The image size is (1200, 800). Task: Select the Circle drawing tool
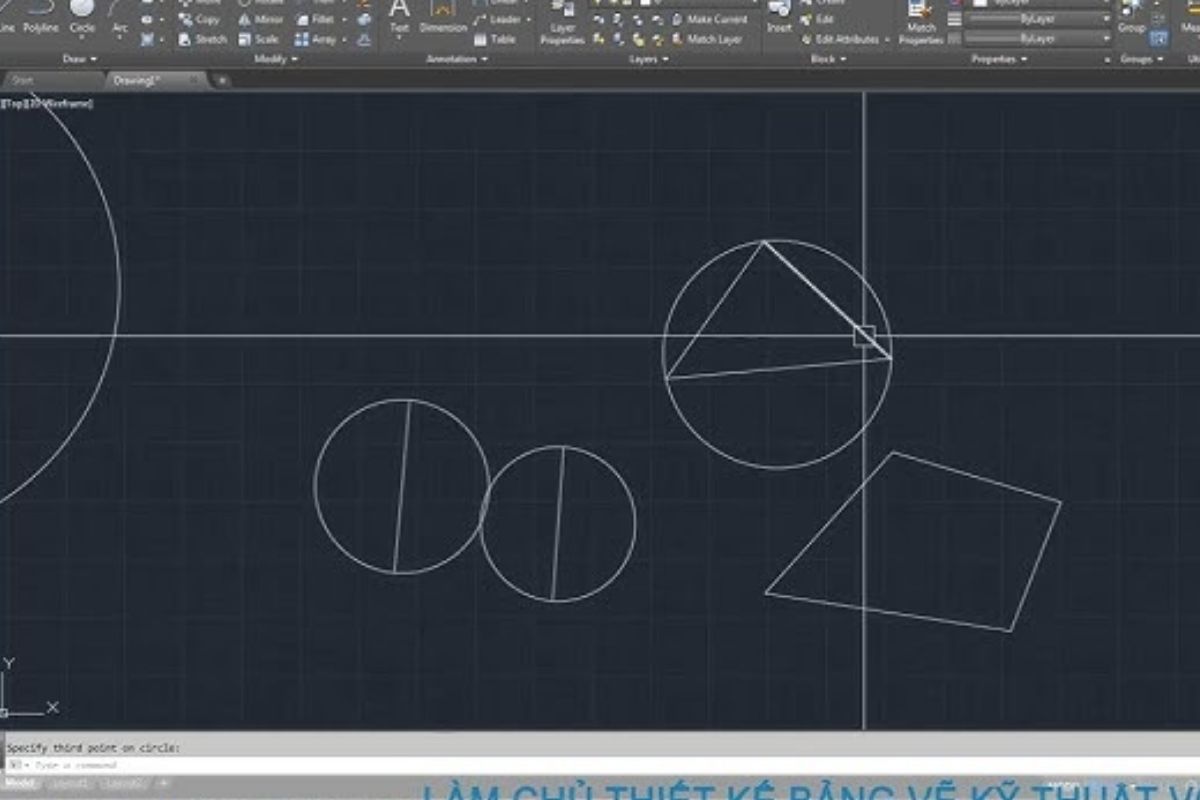[x=82, y=18]
